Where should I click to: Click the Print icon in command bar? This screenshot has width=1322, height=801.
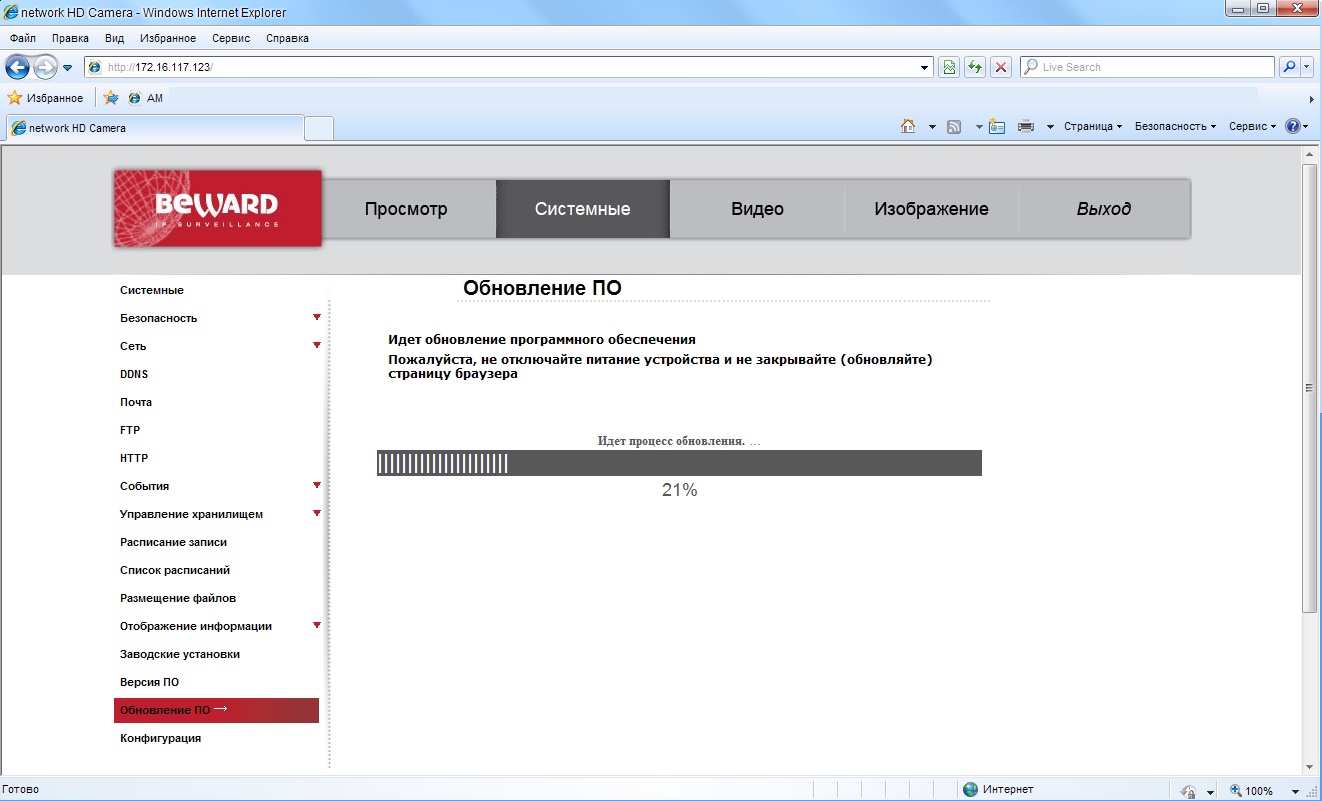tap(1025, 127)
